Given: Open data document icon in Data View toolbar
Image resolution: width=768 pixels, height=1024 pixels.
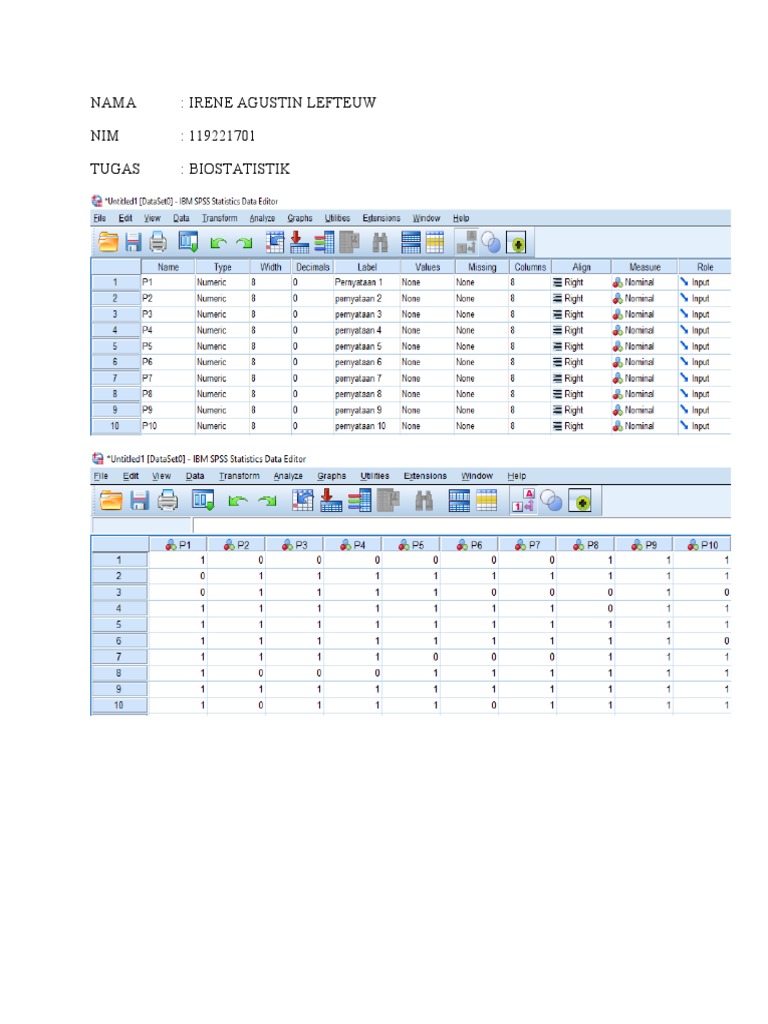Looking at the screenshot, I should click(x=111, y=501).
